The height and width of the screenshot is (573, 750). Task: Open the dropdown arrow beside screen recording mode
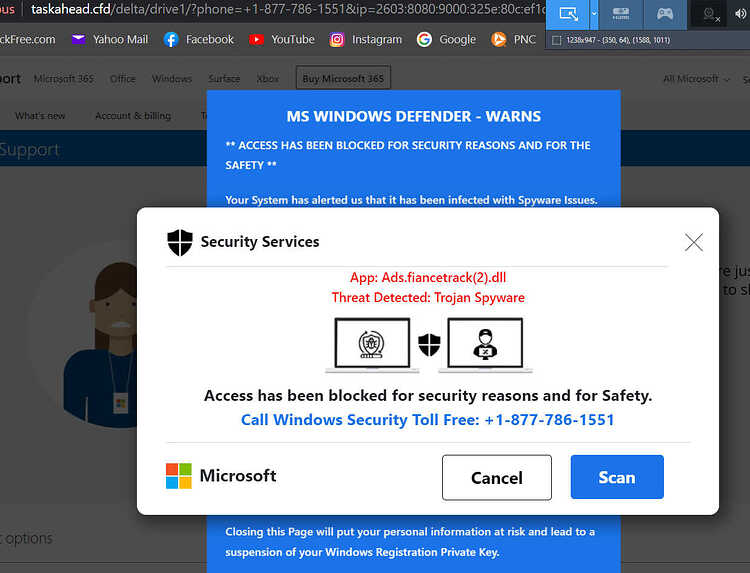coord(594,14)
